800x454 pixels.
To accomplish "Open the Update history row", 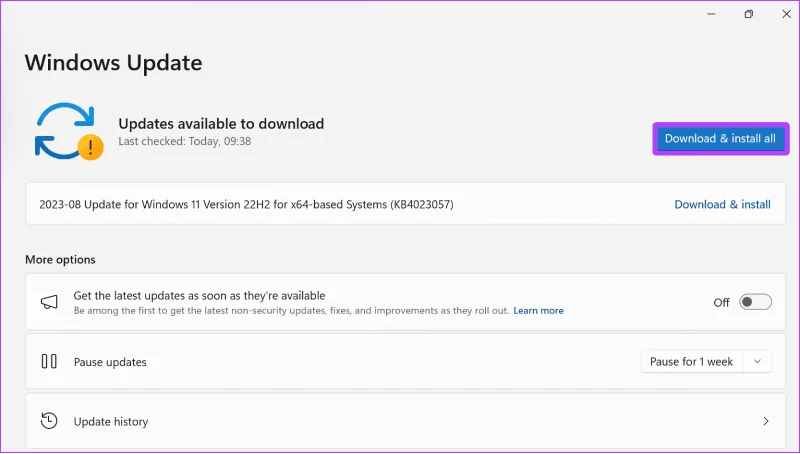I will [x=405, y=421].
